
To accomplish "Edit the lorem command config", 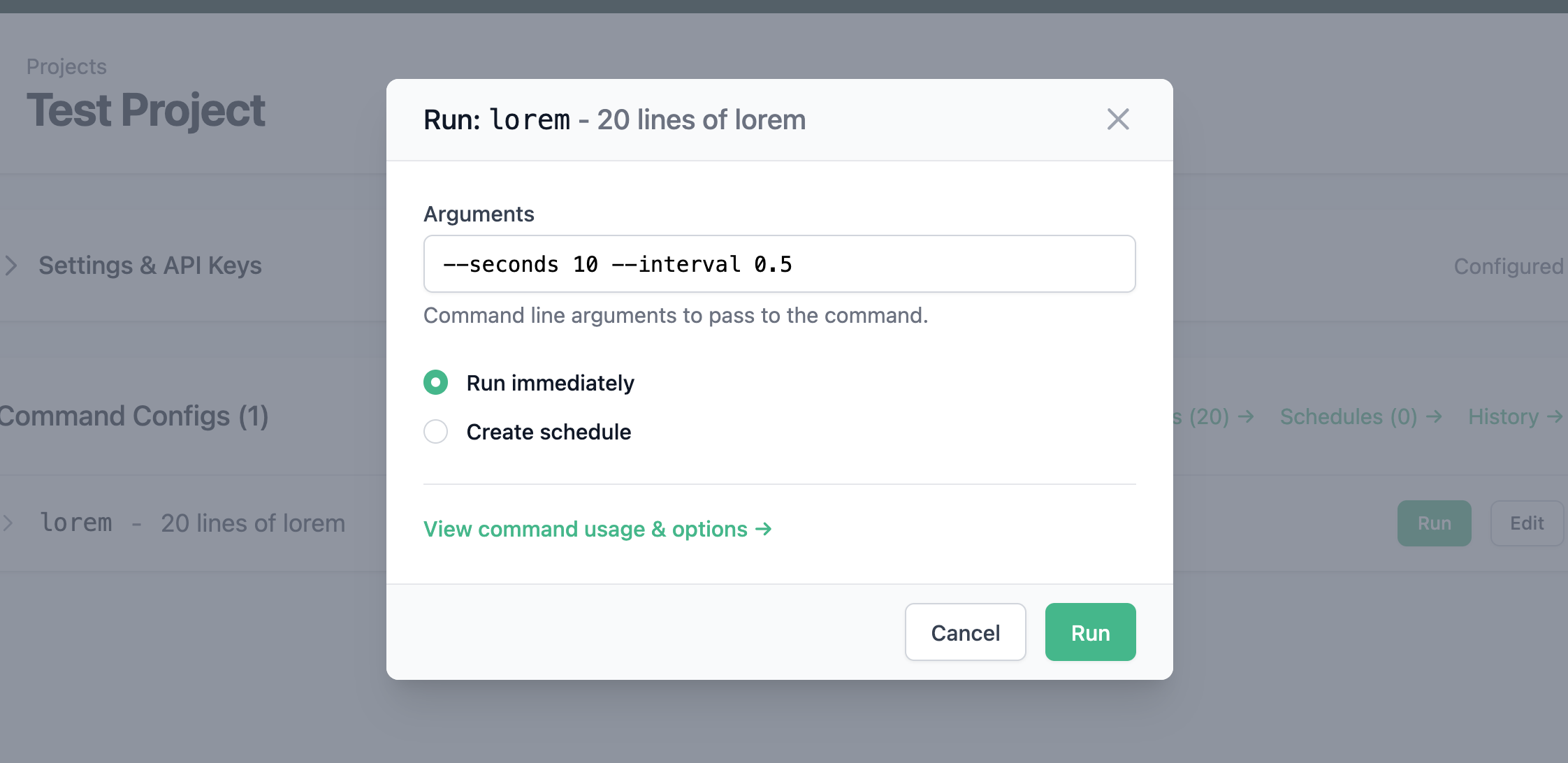I will (x=1527, y=523).
